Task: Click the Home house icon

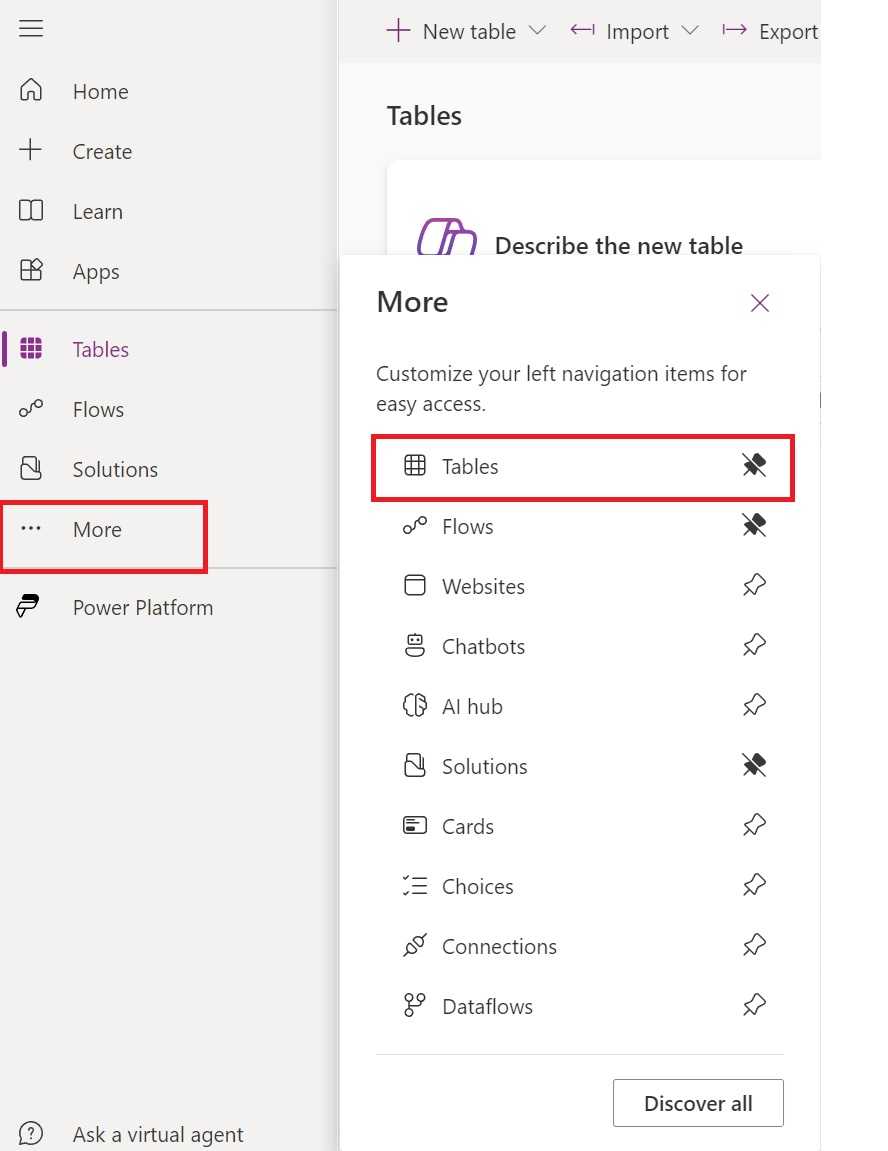Action: point(31,90)
